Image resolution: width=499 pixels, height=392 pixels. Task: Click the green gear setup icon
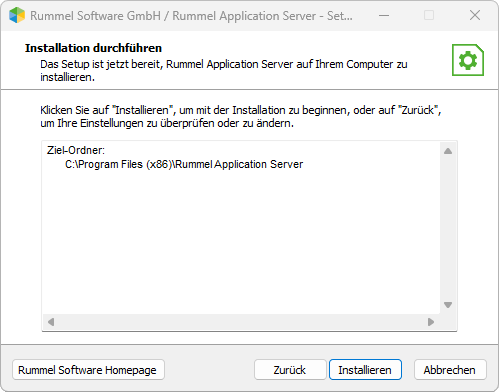coord(468,60)
